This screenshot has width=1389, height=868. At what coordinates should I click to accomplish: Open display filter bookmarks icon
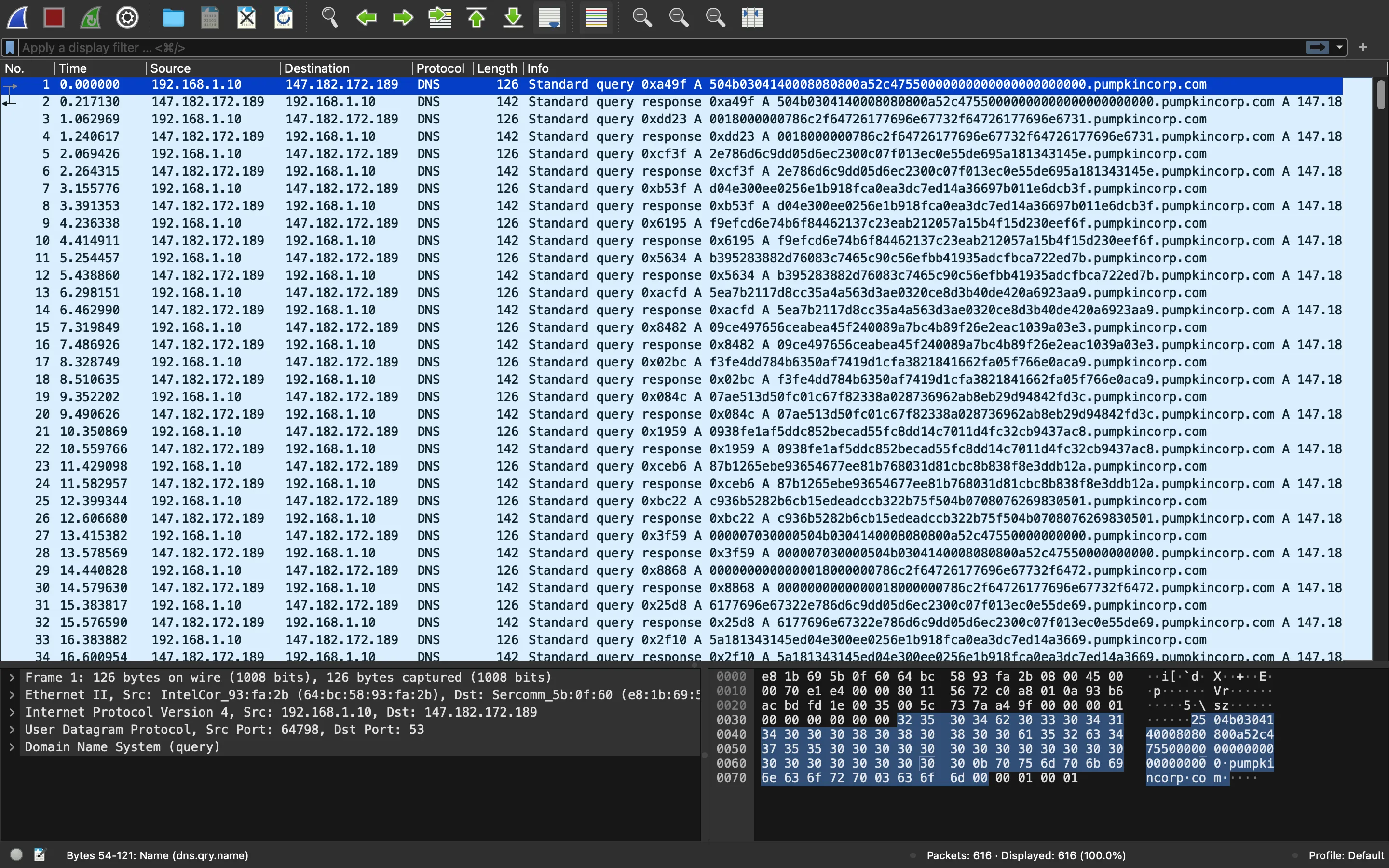10,48
